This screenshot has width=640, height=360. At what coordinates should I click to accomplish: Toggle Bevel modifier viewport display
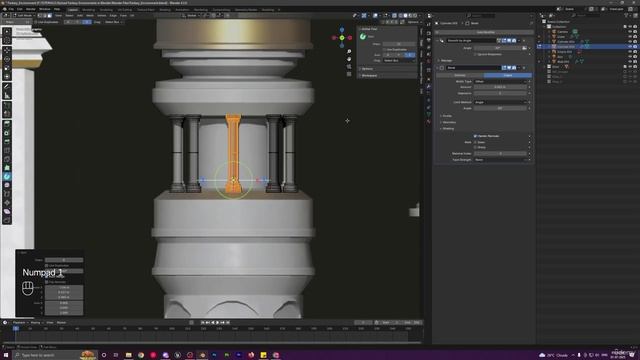(x=509, y=68)
